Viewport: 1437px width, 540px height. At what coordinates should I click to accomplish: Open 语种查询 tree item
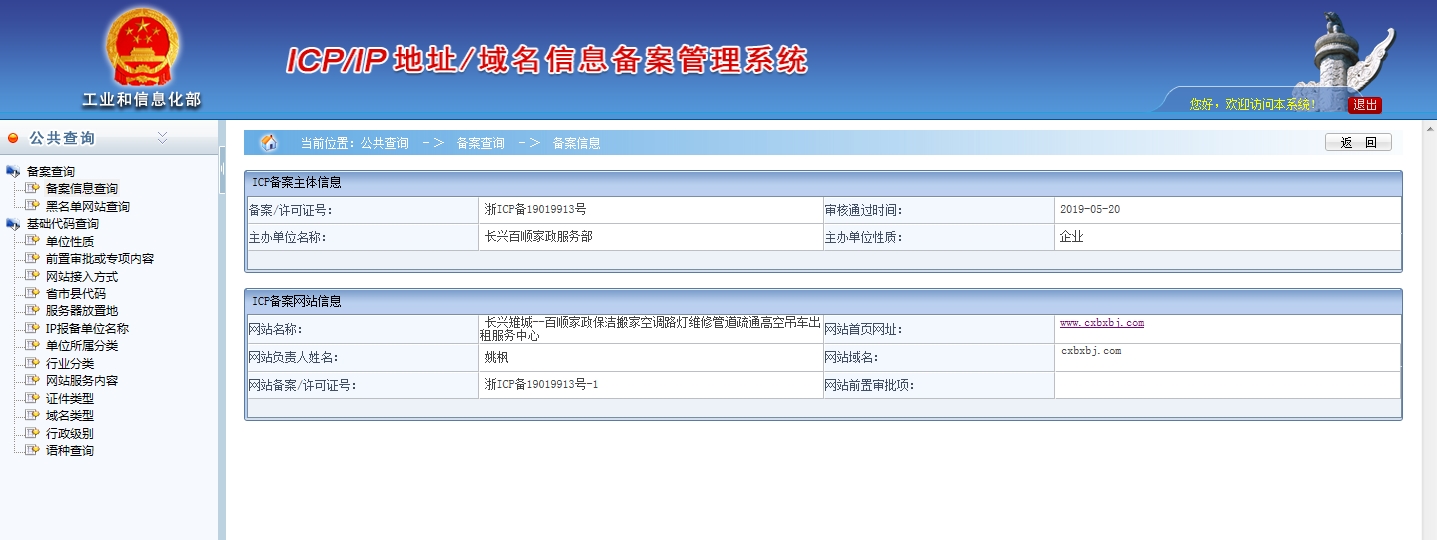(x=70, y=451)
